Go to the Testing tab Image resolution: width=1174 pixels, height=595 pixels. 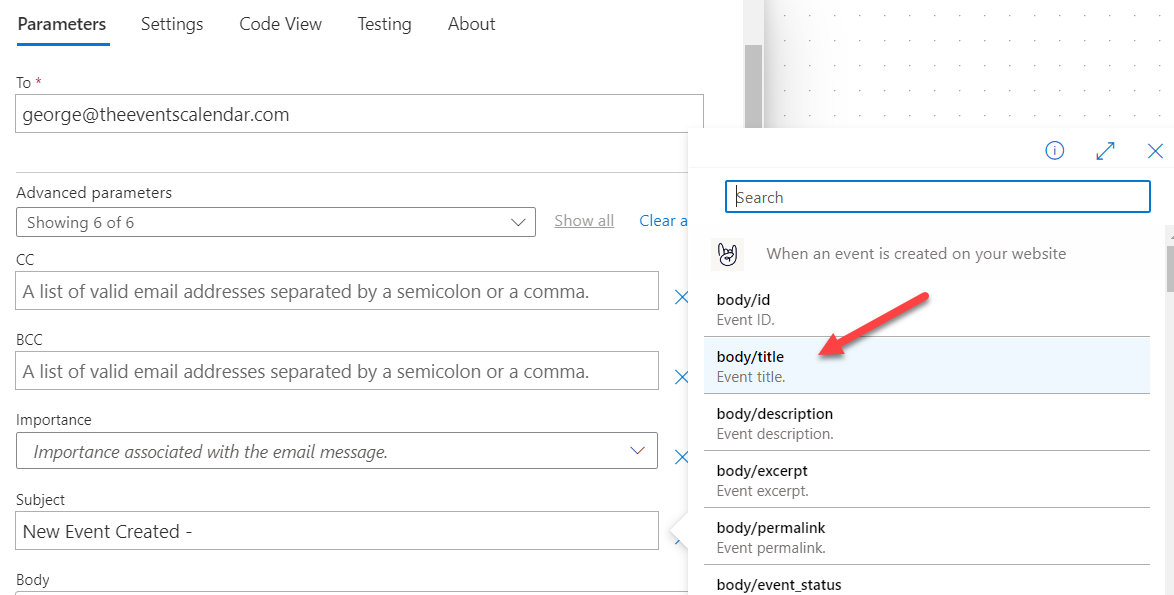click(384, 24)
